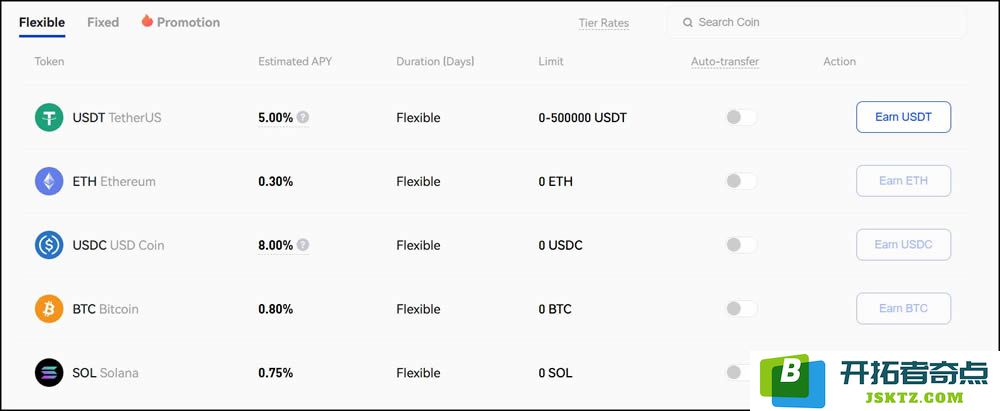The height and width of the screenshot is (411, 1000).
Task: Click the help icon beside 5.00% APY
Action: point(303,117)
